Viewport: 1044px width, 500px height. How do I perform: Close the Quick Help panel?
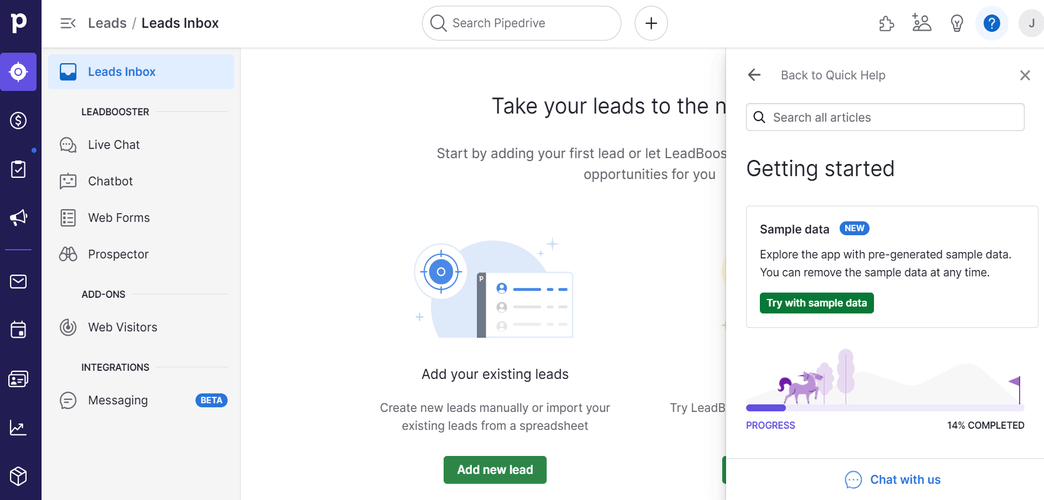click(x=1025, y=75)
